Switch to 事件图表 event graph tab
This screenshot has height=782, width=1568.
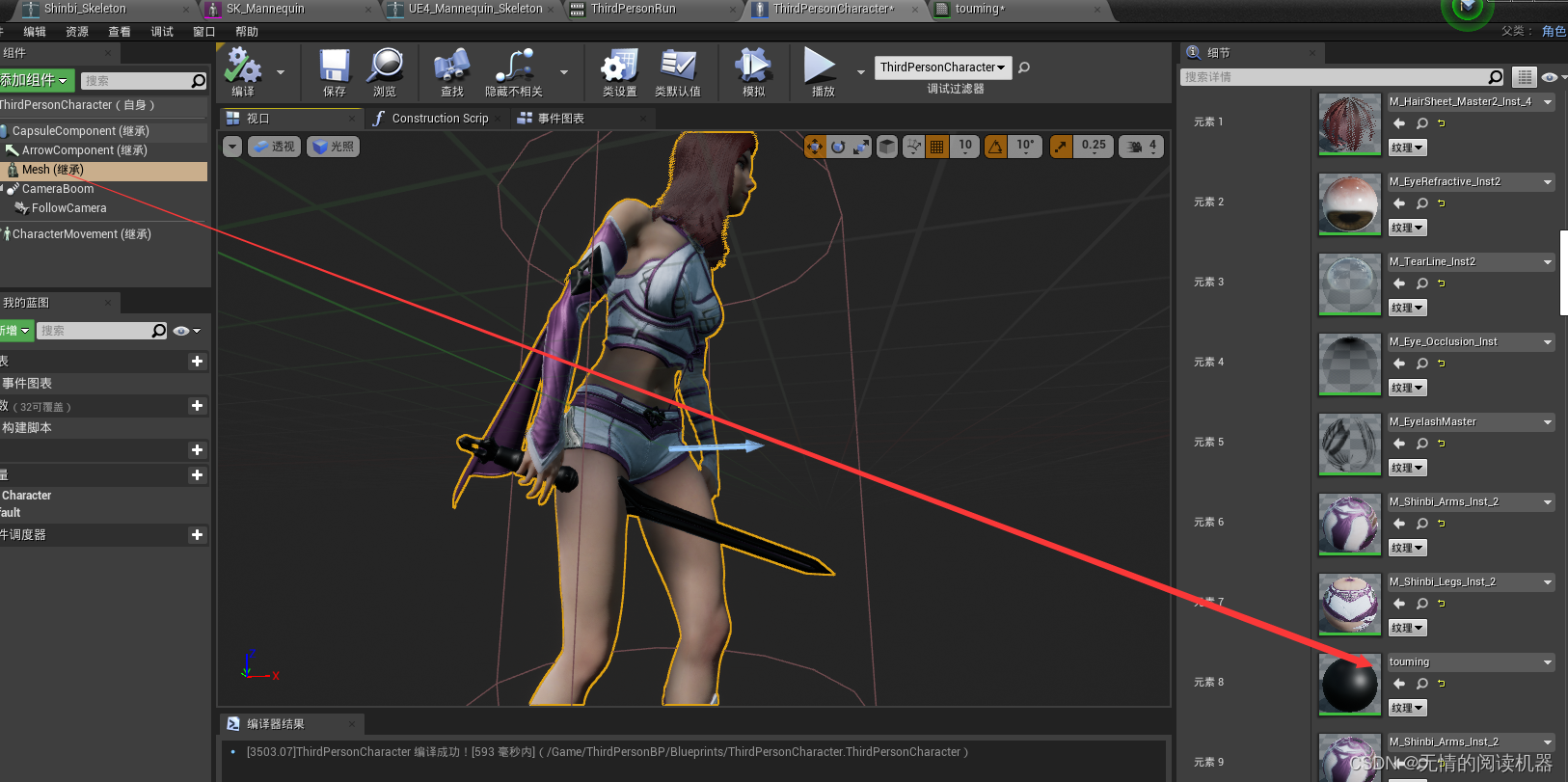pyautogui.click(x=560, y=119)
